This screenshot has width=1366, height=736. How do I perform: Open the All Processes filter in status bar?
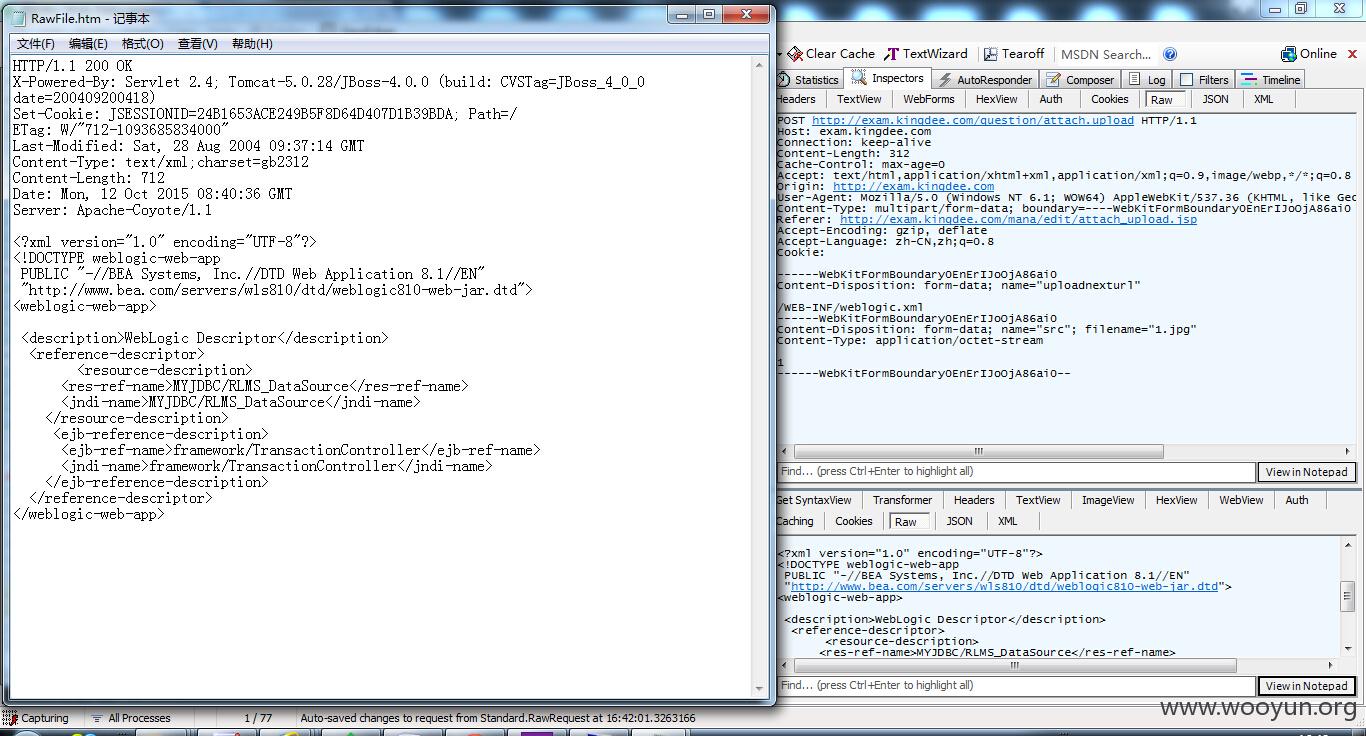[x=131, y=718]
